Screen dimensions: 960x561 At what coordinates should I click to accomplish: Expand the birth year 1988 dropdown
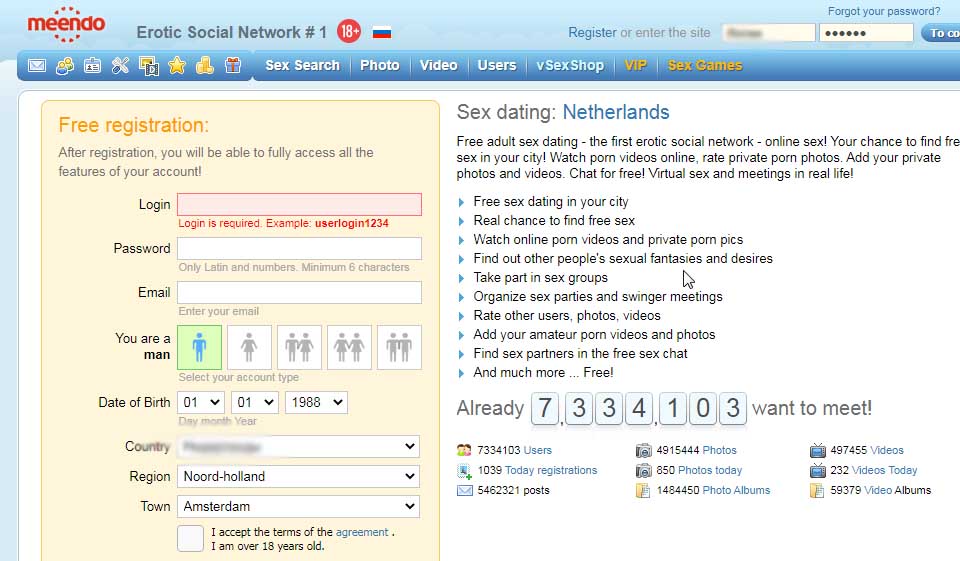(316, 402)
